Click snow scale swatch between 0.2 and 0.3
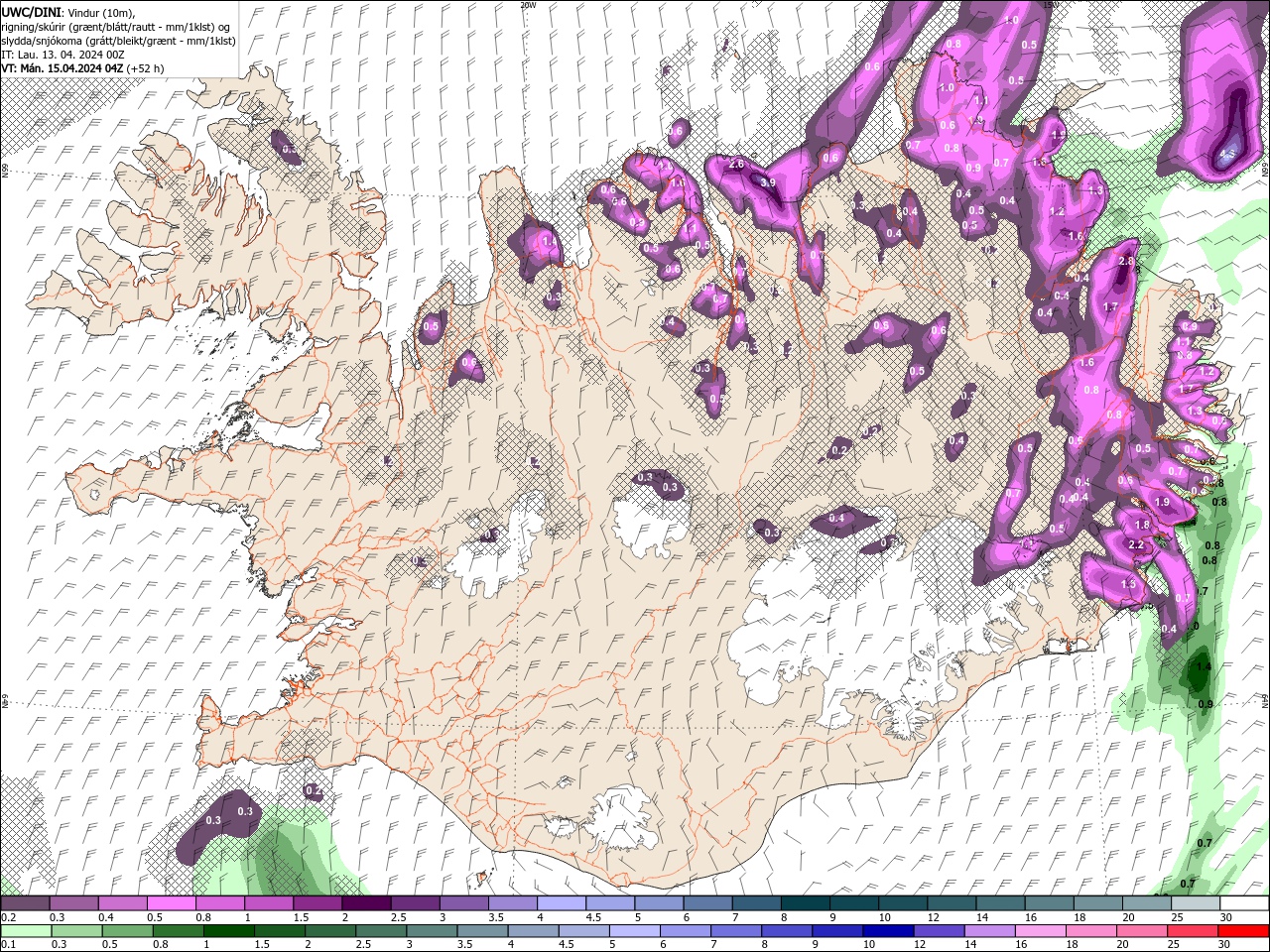The height and width of the screenshot is (952, 1270). 25,902
